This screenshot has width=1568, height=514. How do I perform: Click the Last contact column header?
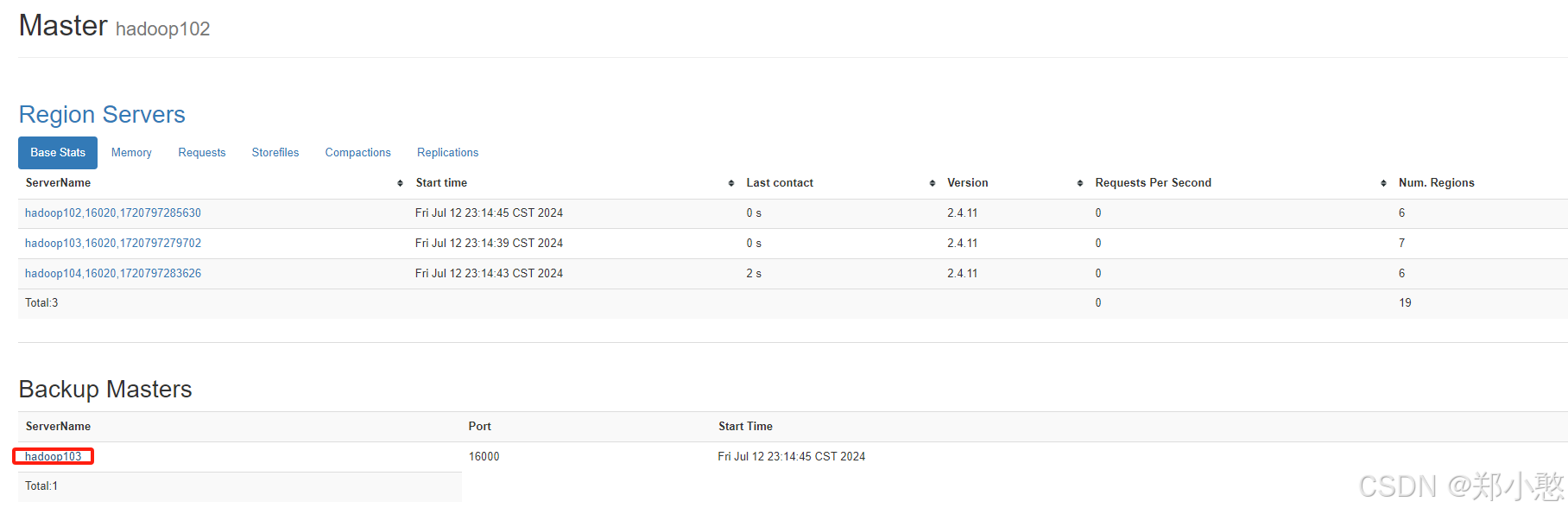[x=780, y=183]
